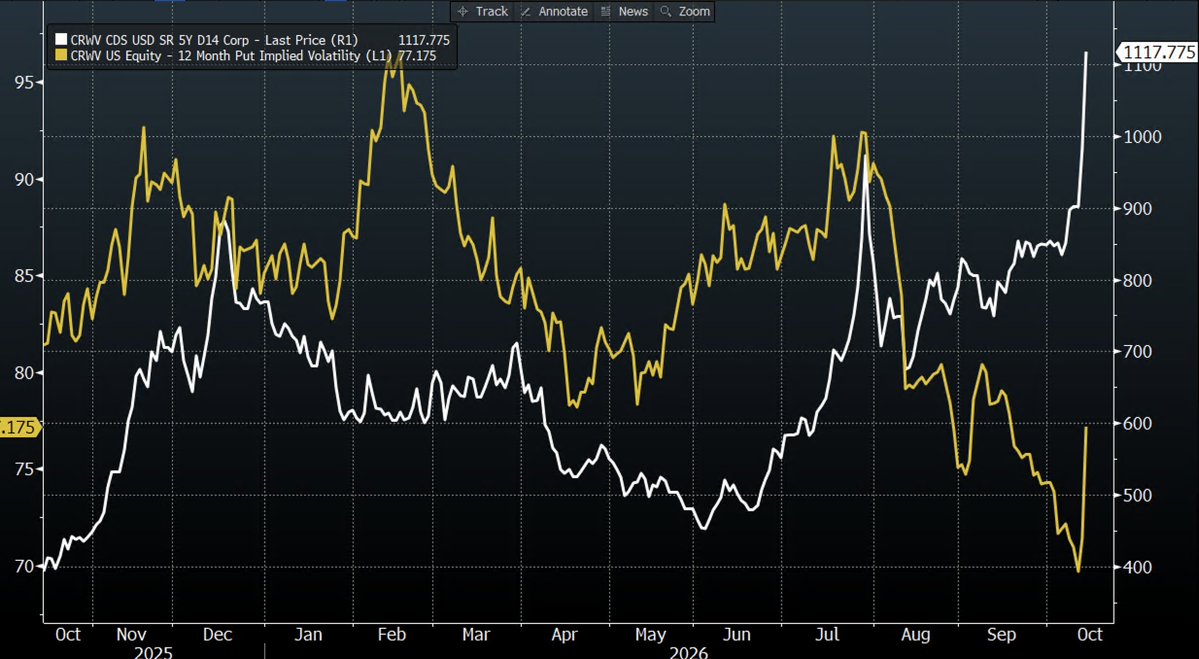The width and height of the screenshot is (1199, 659).
Task: Click the 900 label on right axis
Action: click(1139, 209)
